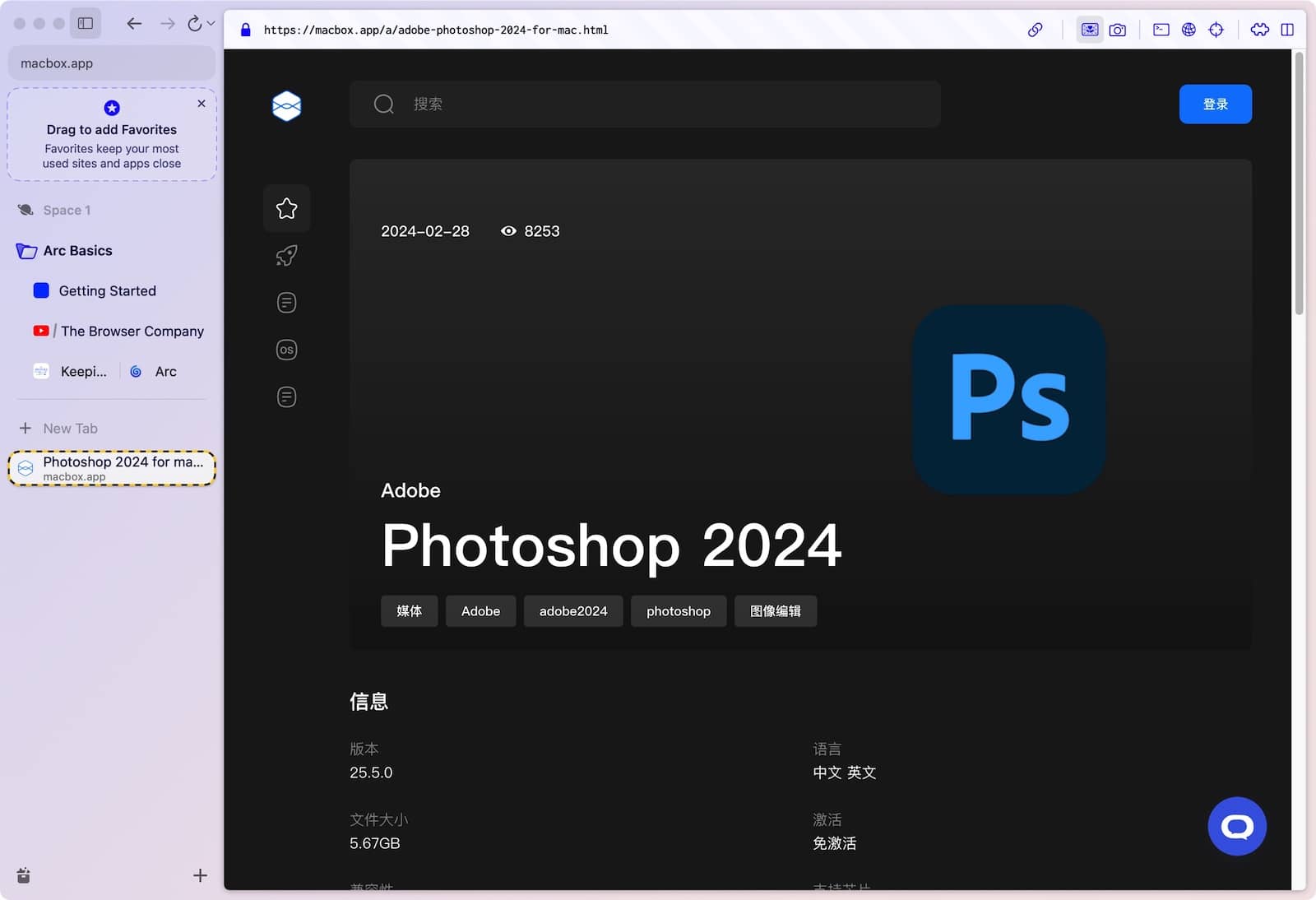Screen dimensions: 1316x900
Task: Click the file size value 5.67GB
Action: [x=375, y=843]
